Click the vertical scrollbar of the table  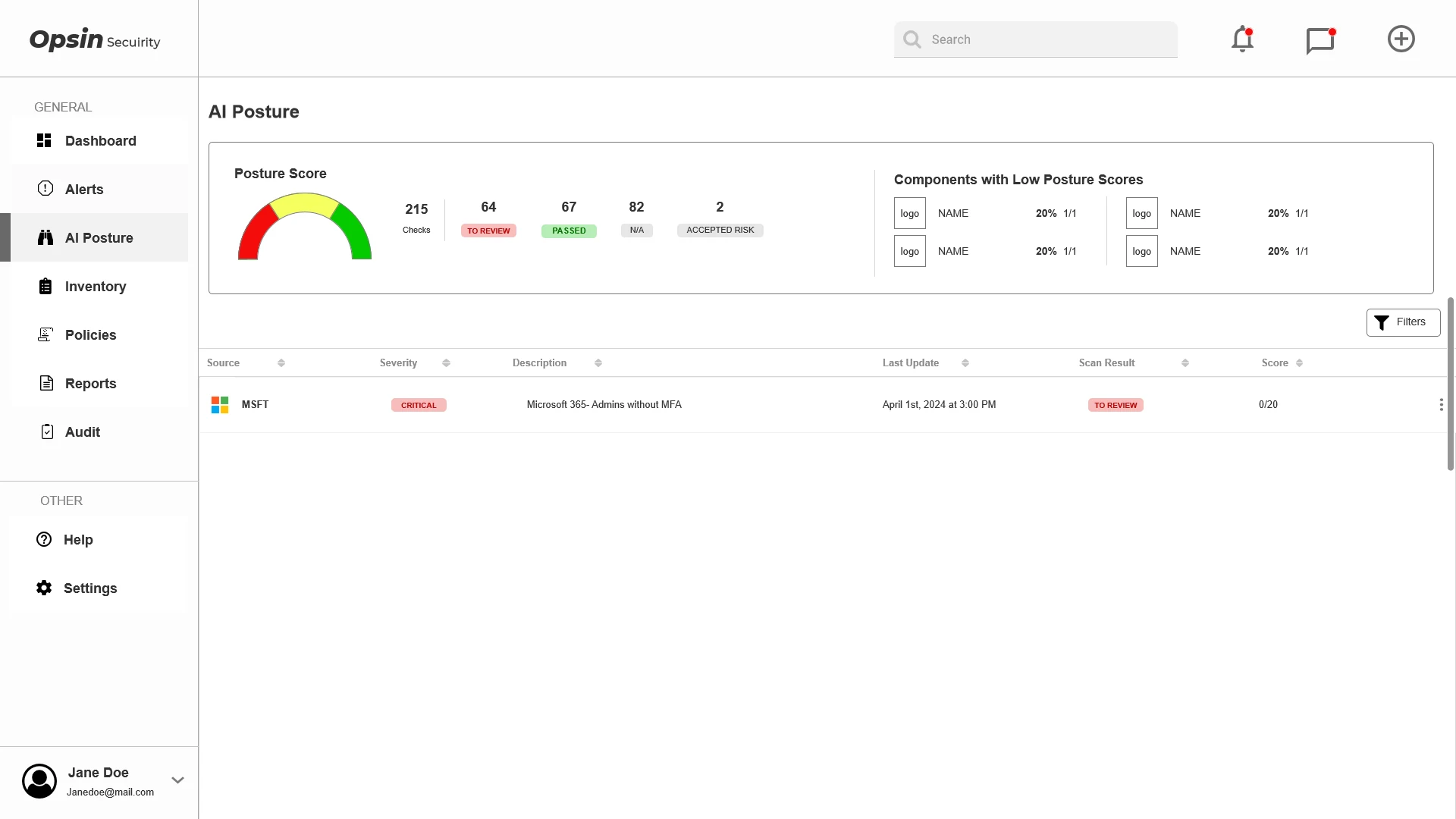click(1450, 384)
